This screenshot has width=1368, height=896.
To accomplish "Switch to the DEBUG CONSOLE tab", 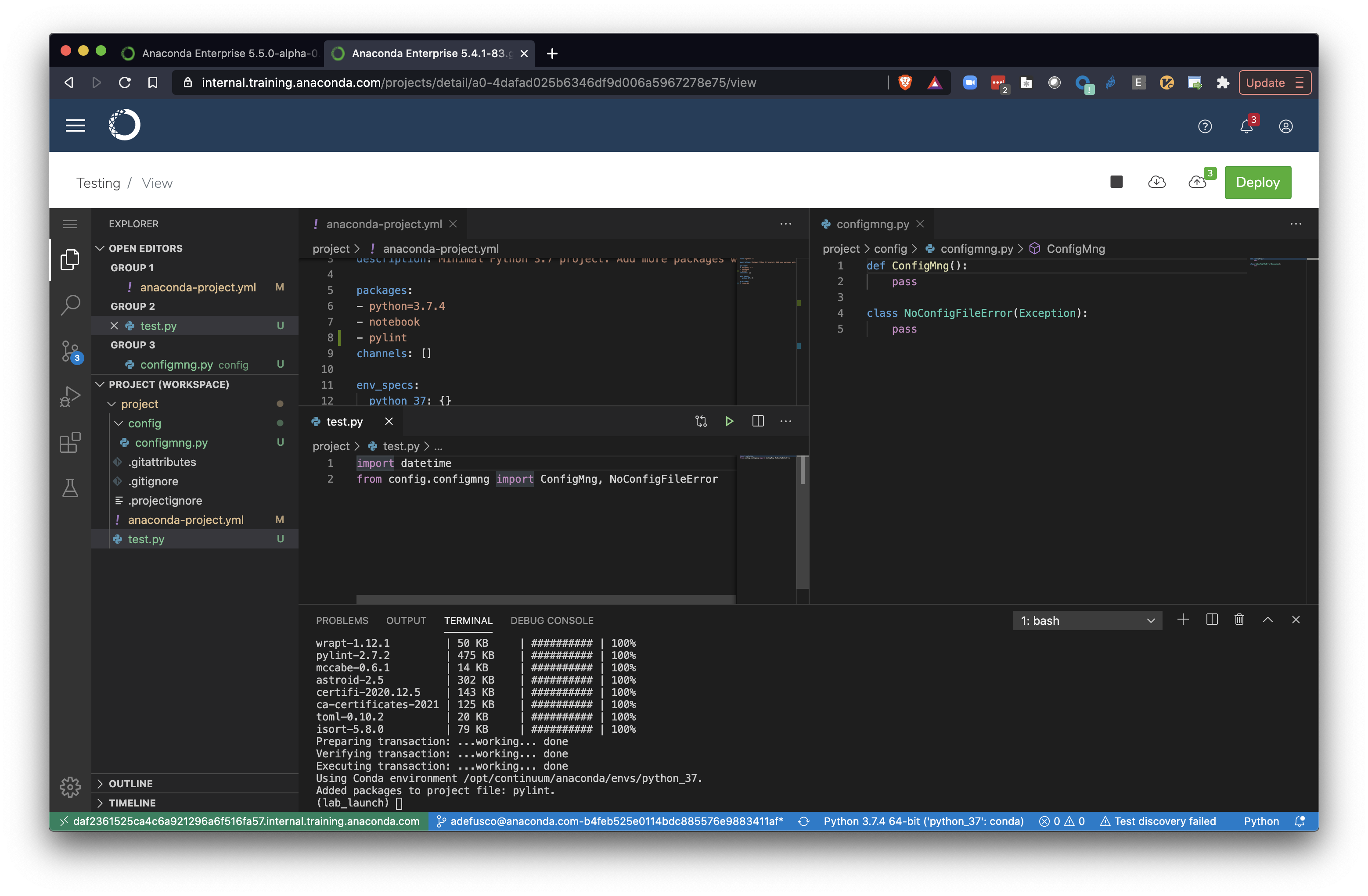I will (x=552, y=620).
